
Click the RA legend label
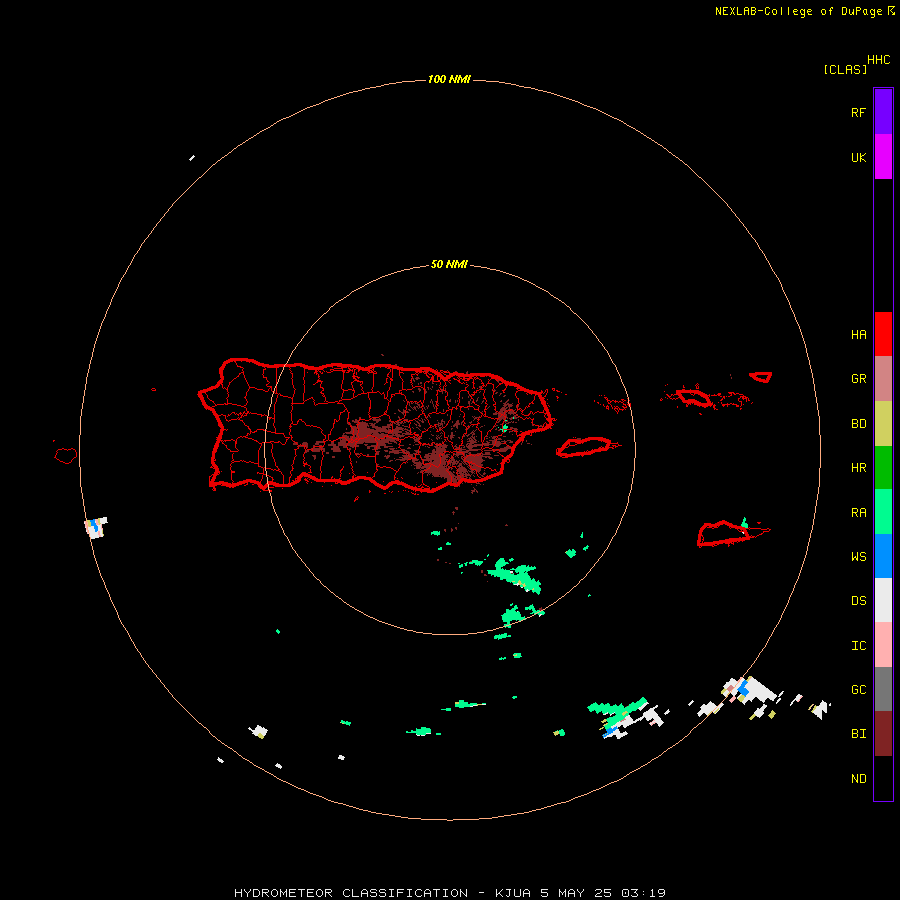[x=858, y=513]
